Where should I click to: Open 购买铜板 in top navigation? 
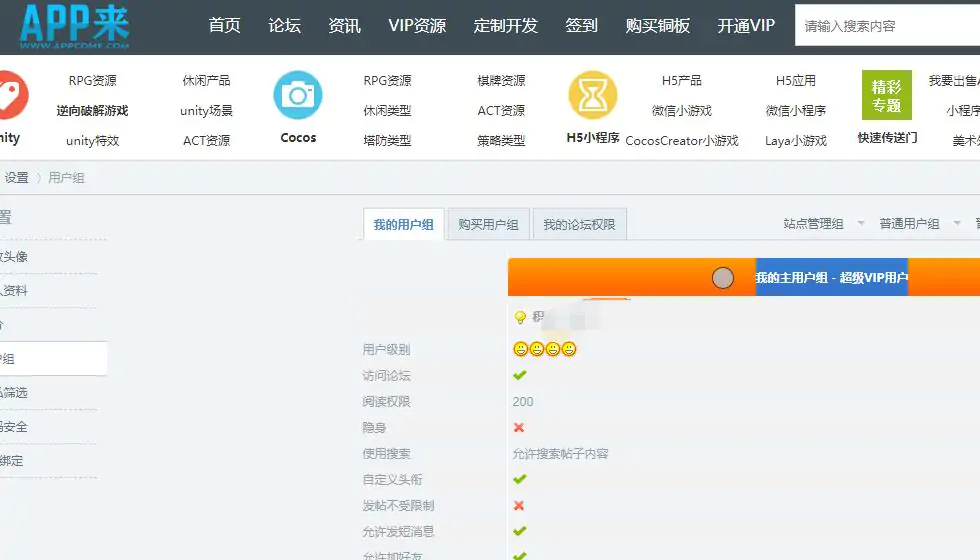(x=658, y=26)
